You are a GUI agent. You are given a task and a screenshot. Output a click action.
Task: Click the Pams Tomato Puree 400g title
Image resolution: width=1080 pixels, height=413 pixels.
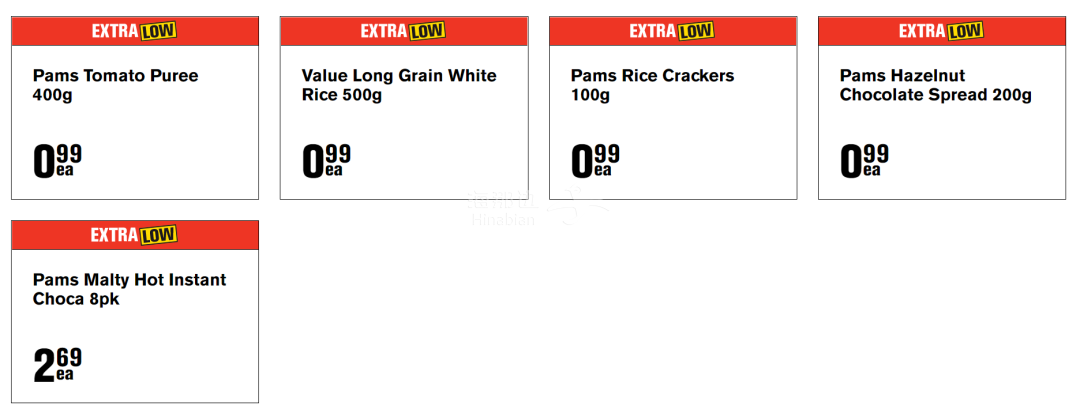(x=115, y=85)
